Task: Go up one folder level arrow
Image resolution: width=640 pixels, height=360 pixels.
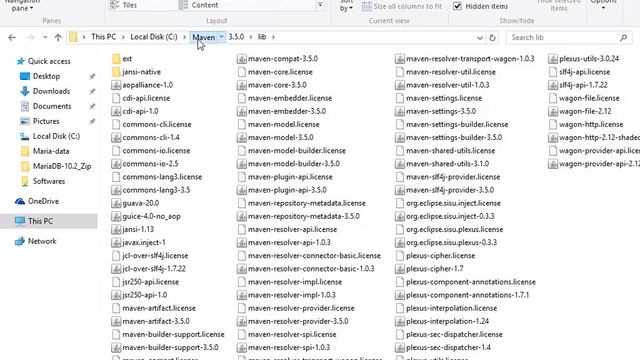Action: pyautogui.click(x=58, y=38)
